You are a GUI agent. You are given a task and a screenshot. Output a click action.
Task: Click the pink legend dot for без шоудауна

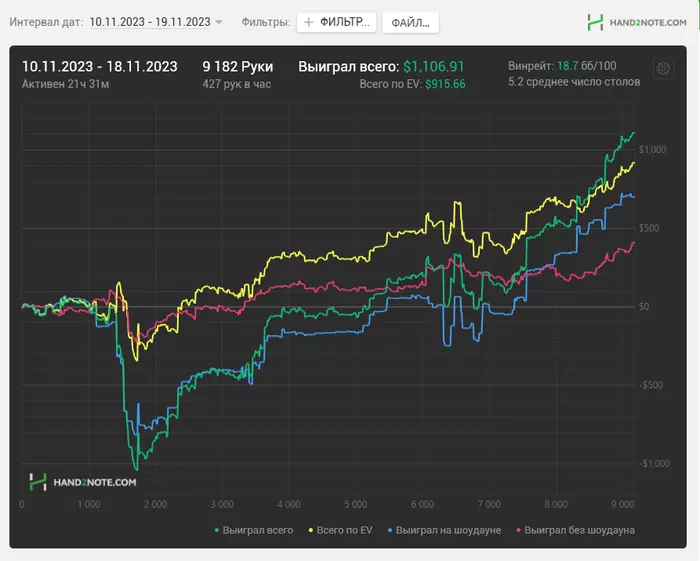click(x=519, y=531)
